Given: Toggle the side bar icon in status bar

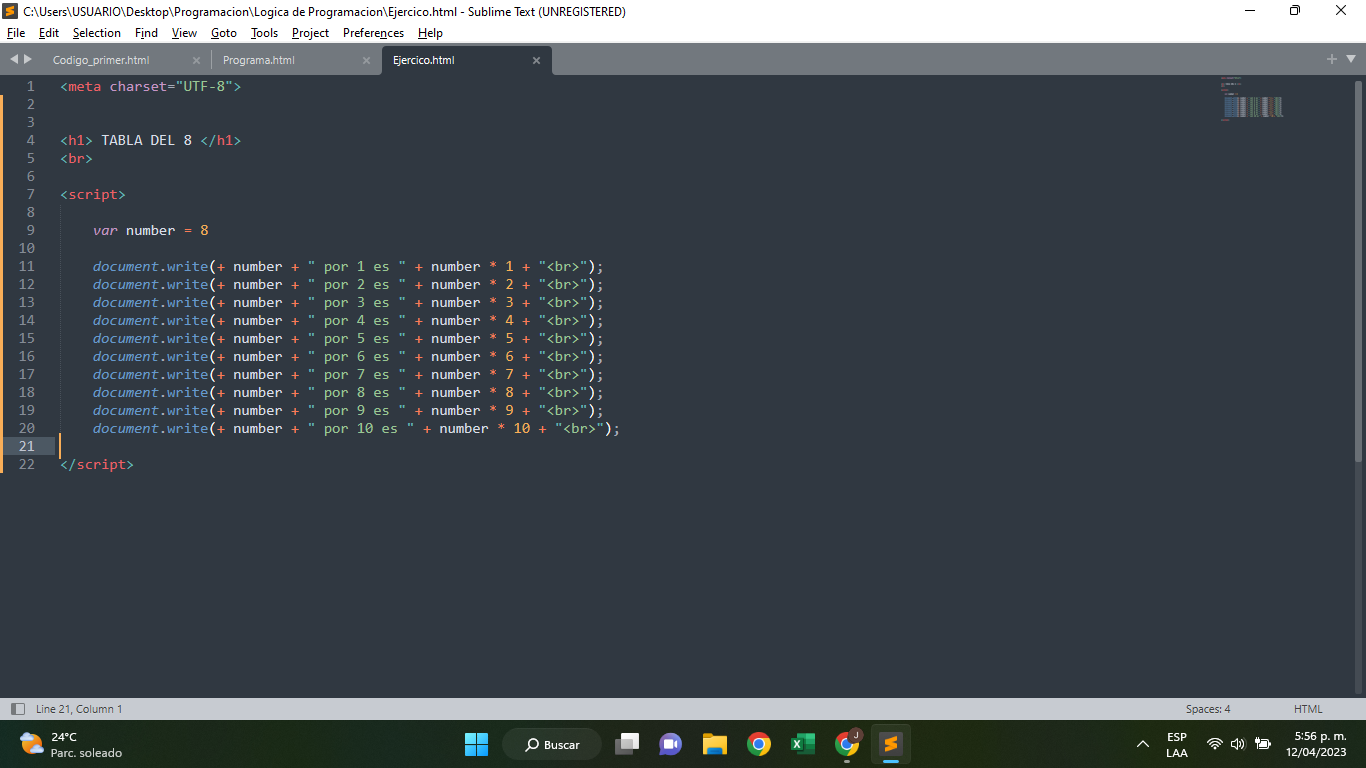Looking at the screenshot, I should click(17, 709).
